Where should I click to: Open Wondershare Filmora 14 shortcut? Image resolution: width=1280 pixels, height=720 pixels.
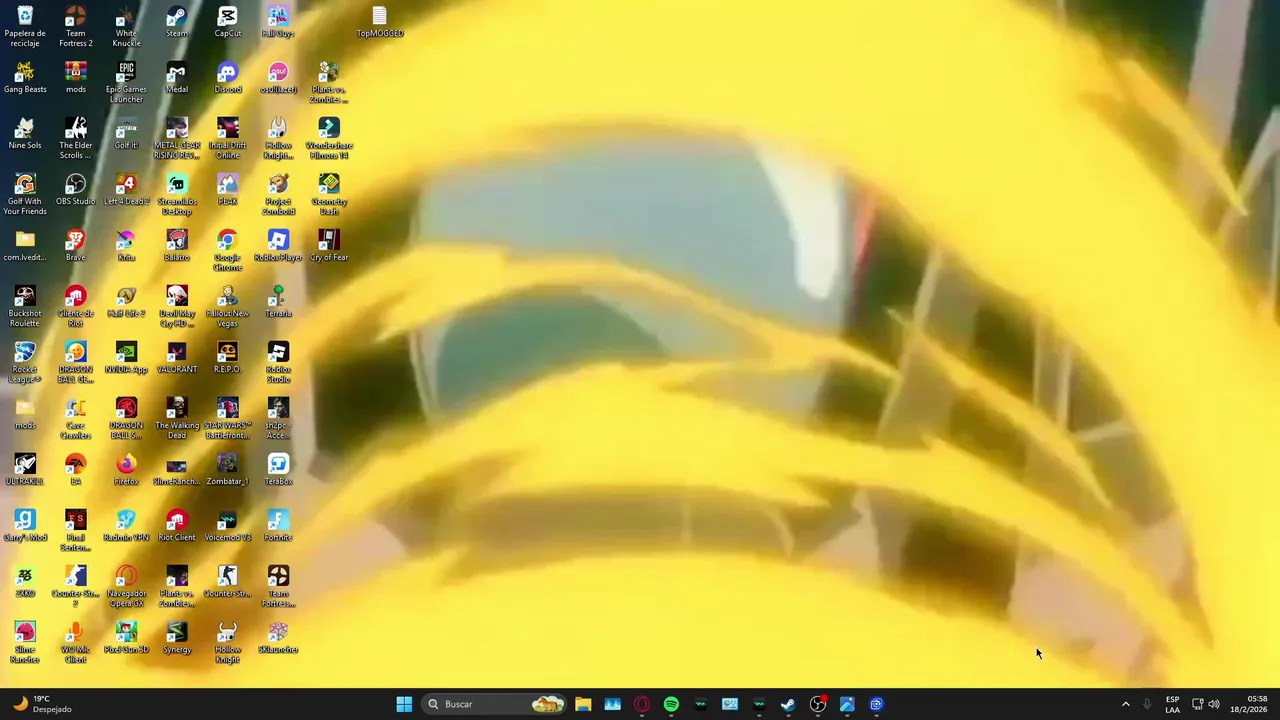(x=329, y=138)
